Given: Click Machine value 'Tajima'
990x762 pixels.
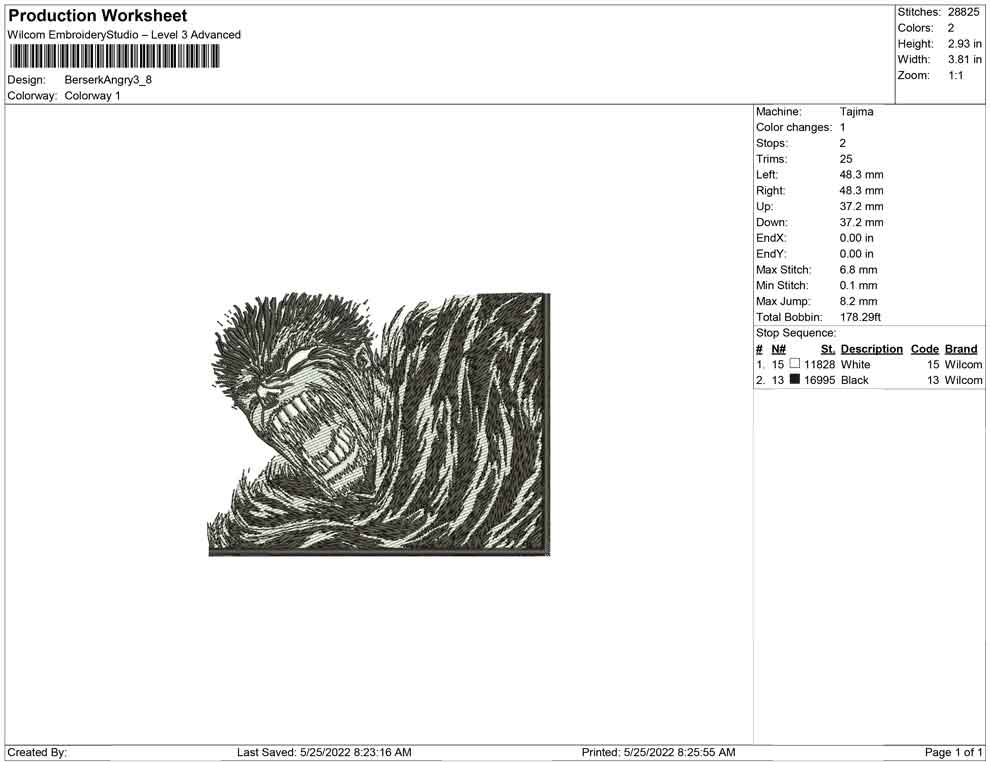Looking at the screenshot, I should point(856,112).
